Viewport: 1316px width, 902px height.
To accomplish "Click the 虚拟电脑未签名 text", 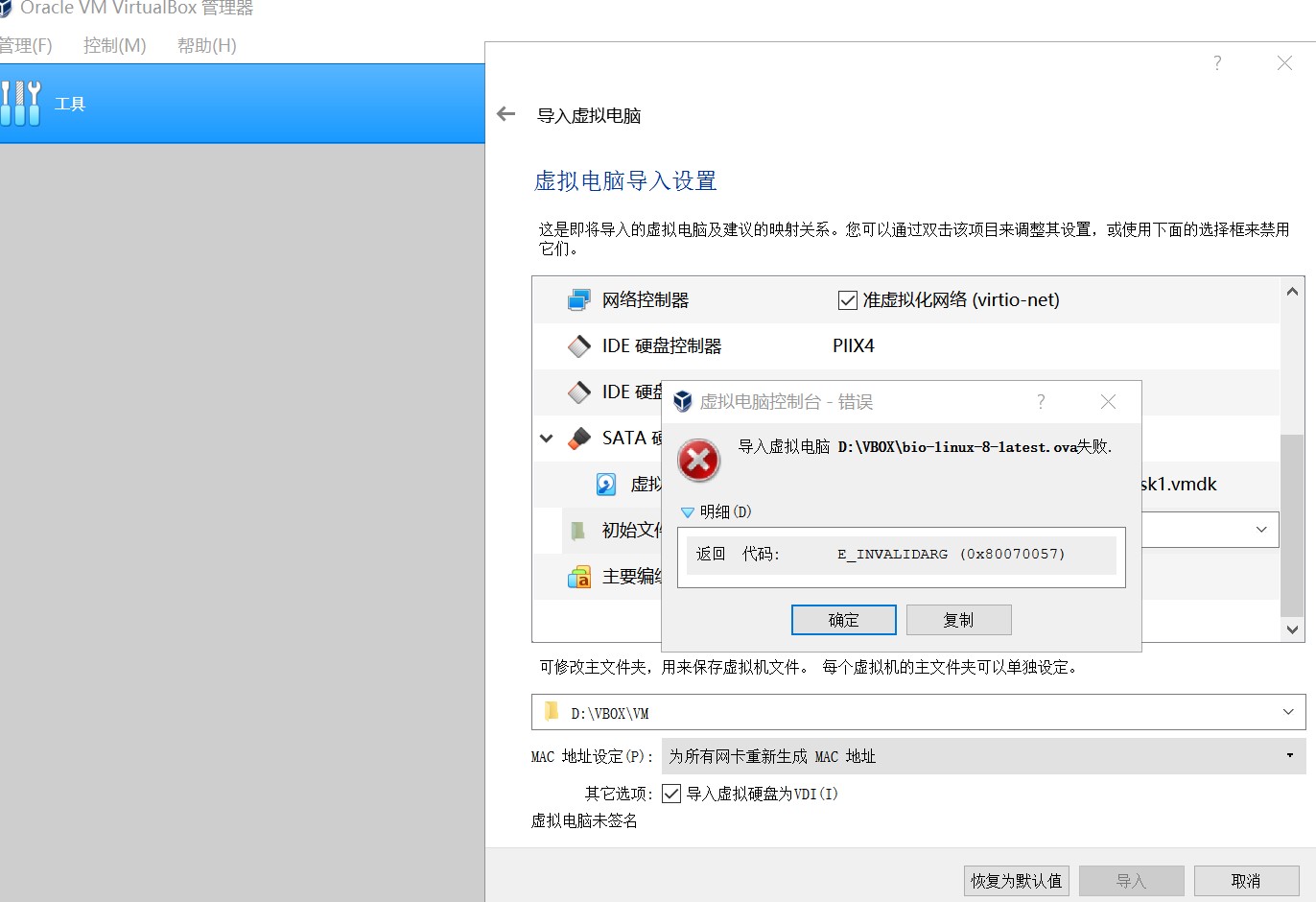I will (584, 820).
